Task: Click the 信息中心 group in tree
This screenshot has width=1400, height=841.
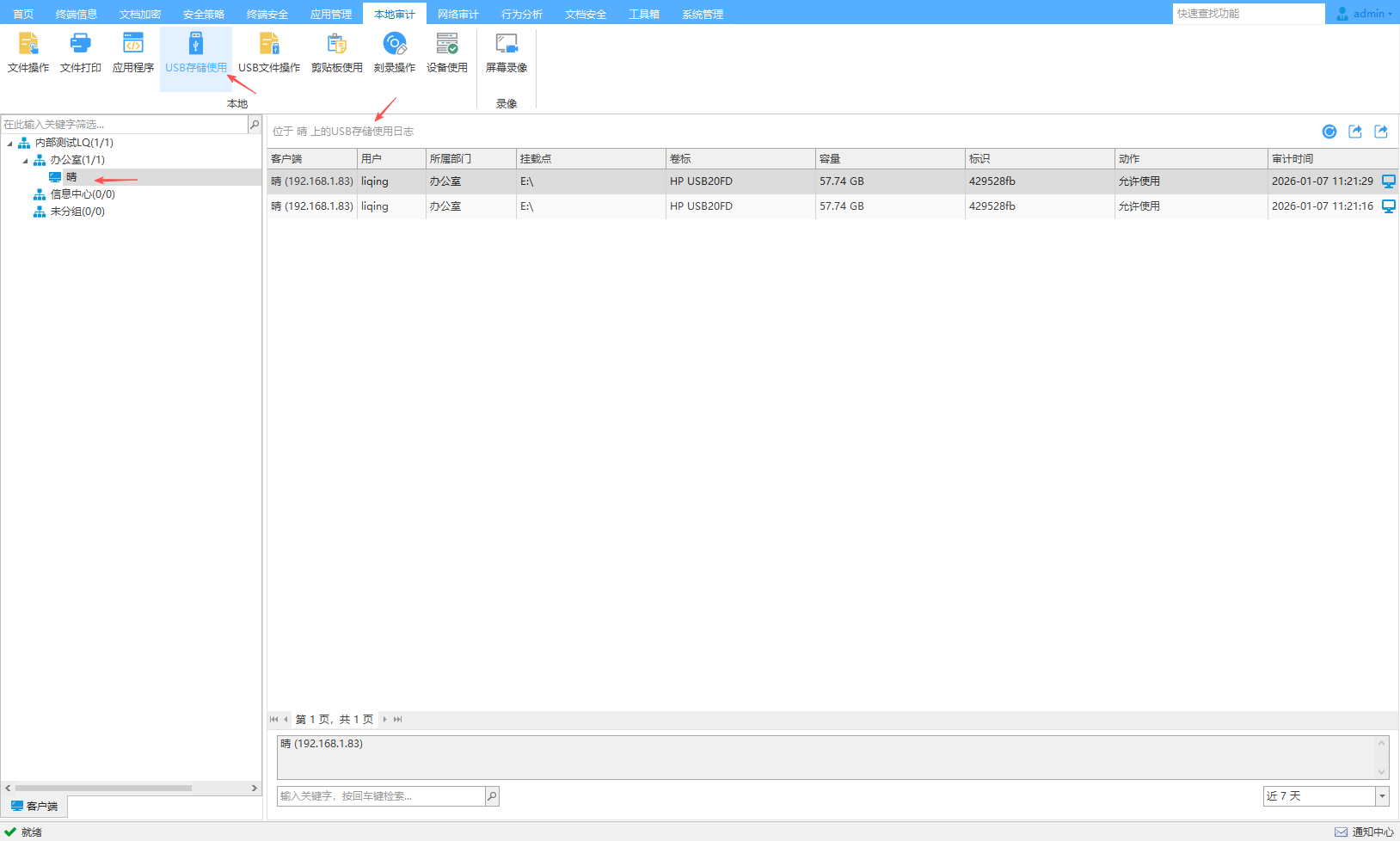Action: click(x=82, y=194)
